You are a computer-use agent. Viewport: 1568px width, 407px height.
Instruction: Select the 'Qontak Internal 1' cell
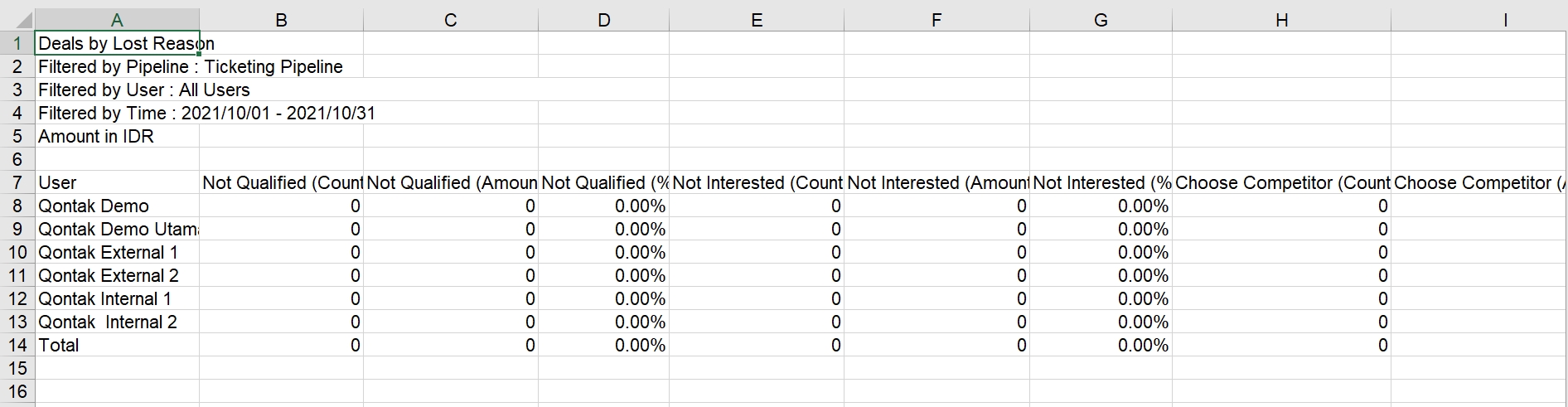point(117,298)
